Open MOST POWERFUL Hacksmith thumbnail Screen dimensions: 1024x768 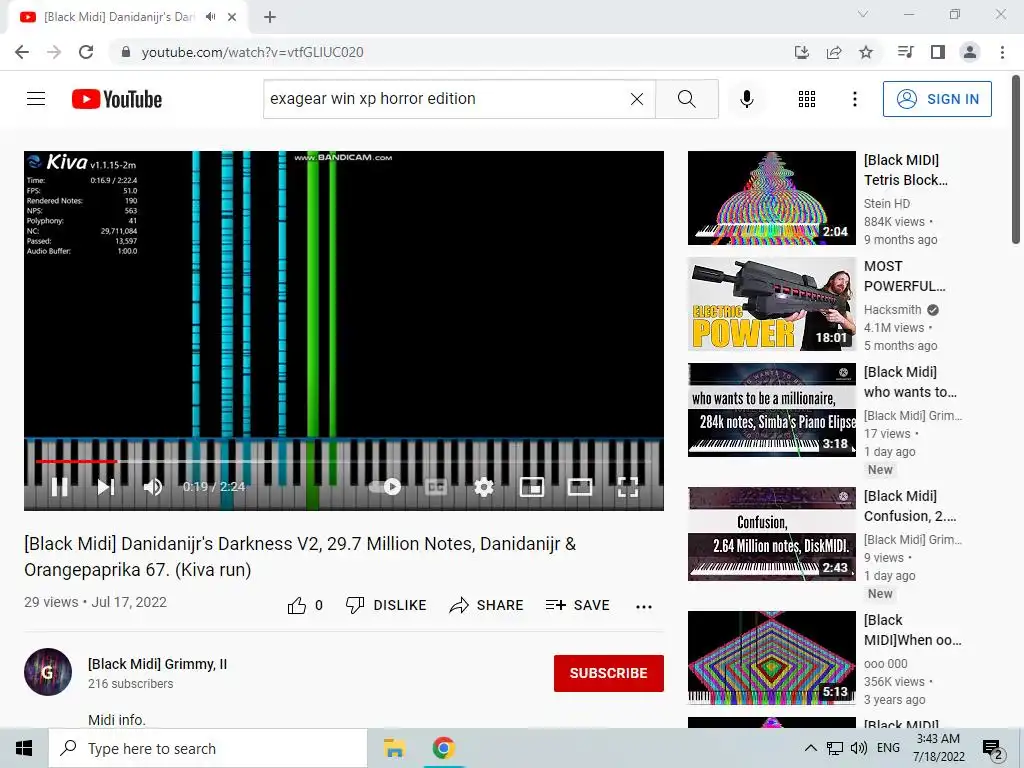(x=771, y=304)
